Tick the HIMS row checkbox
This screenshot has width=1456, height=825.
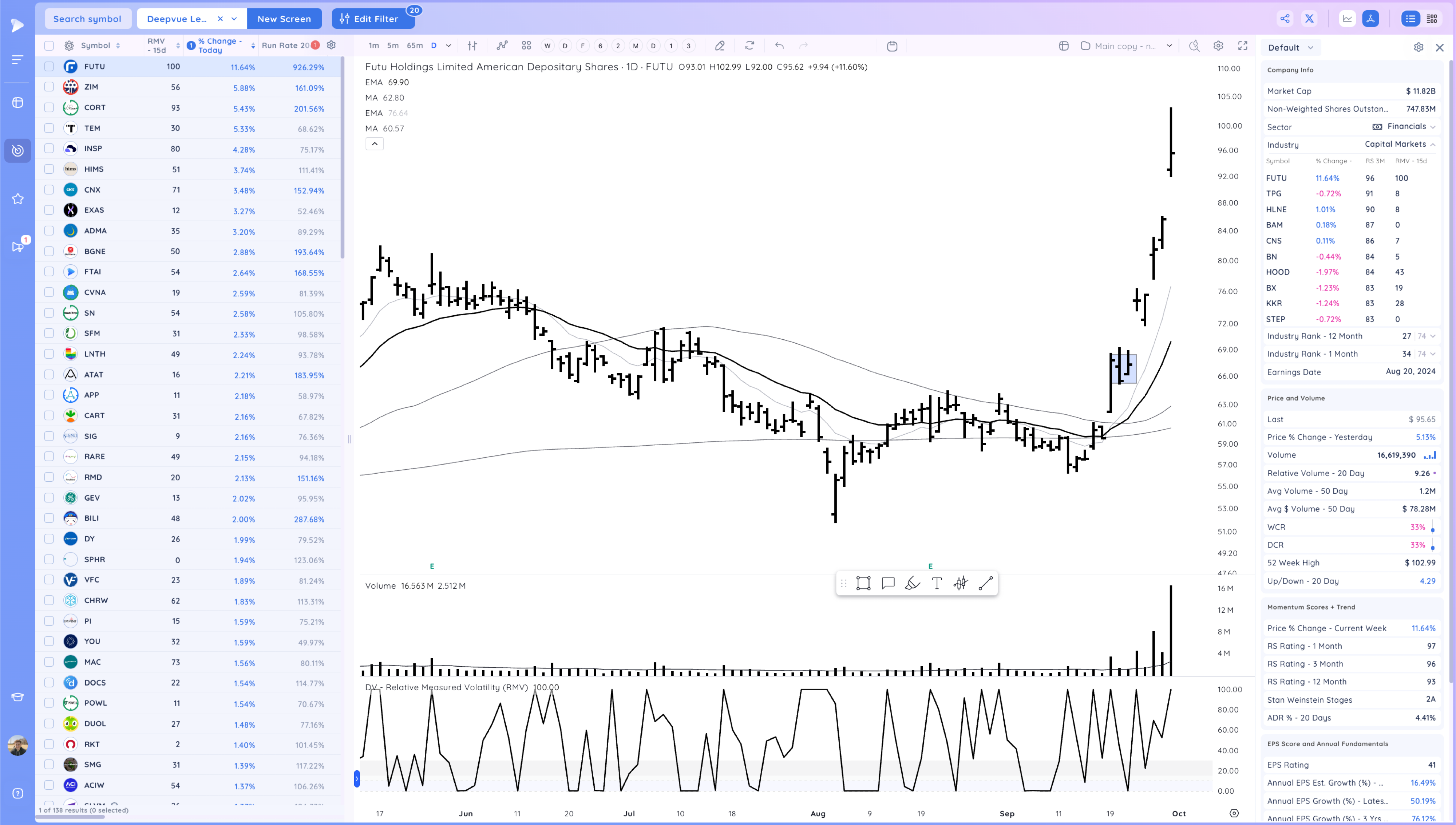coord(49,169)
